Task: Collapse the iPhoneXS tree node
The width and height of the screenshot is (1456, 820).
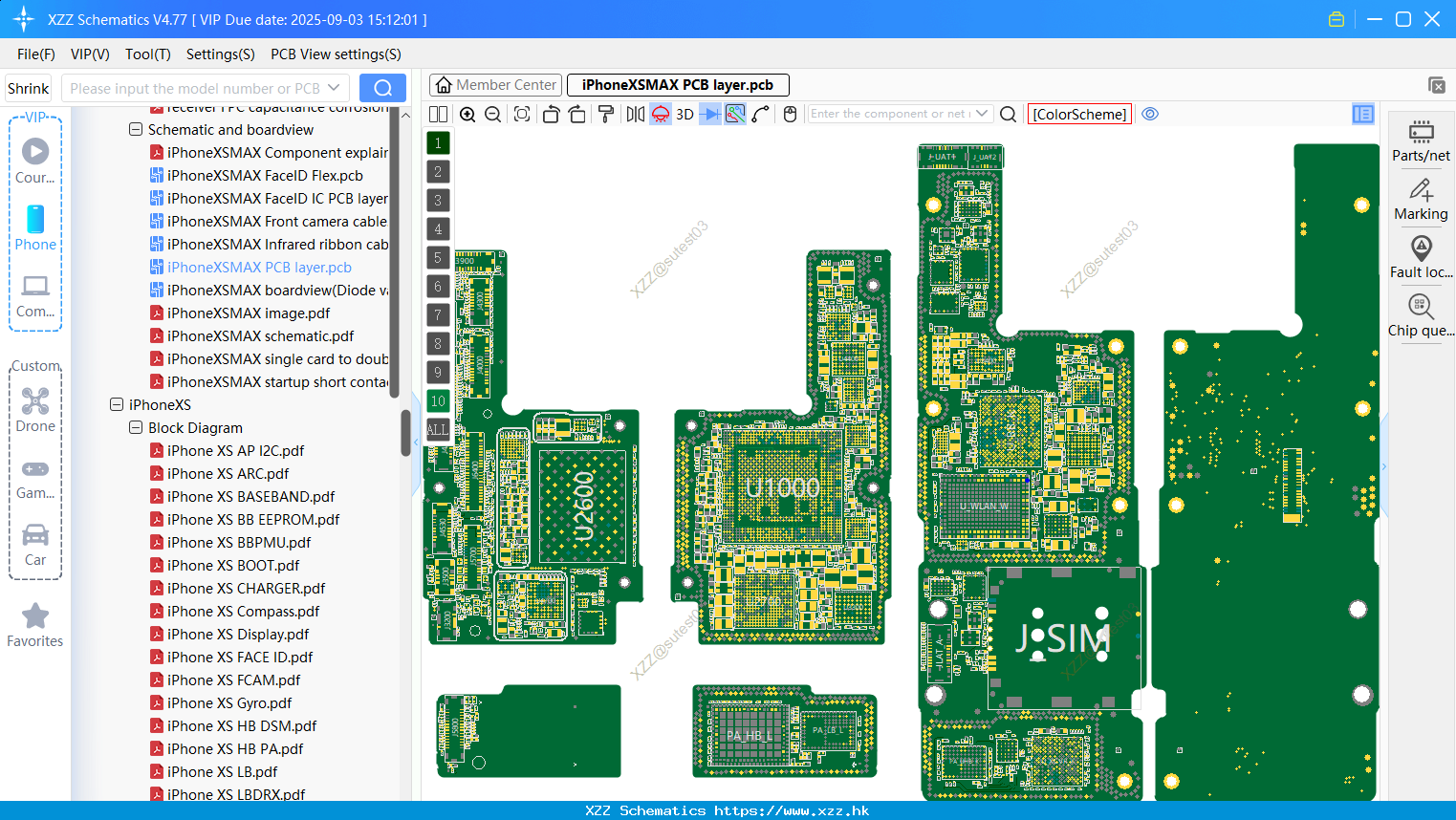Action: pyautogui.click(x=117, y=404)
